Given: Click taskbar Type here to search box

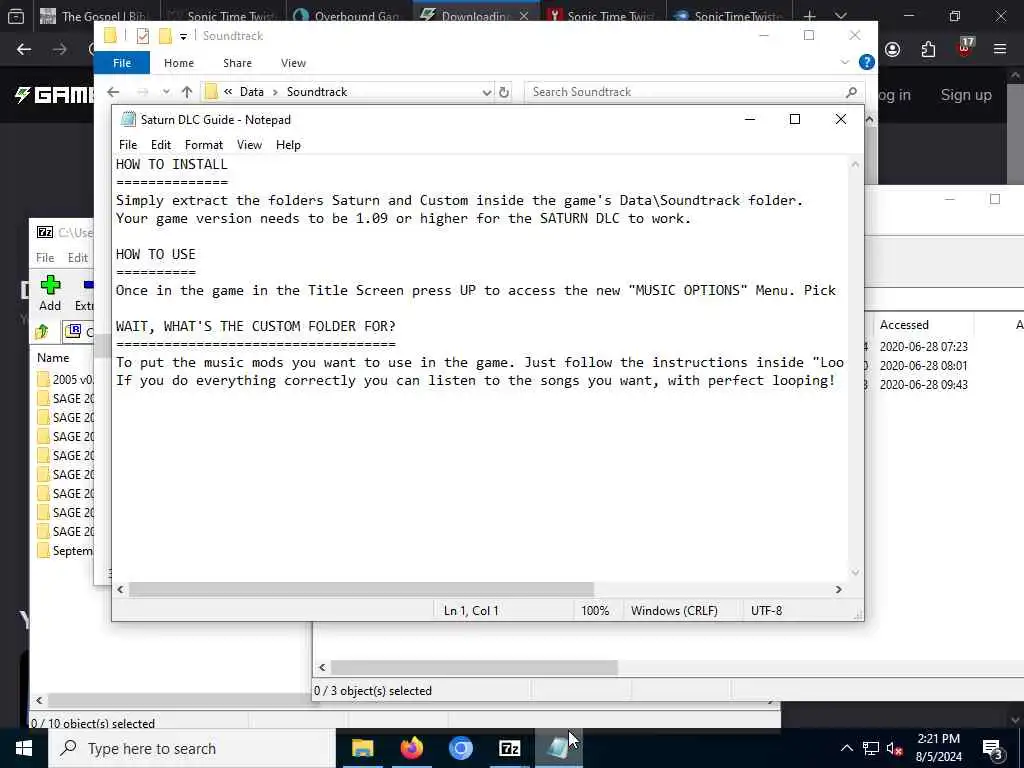Looking at the screenshot, I should coord(192,748).
